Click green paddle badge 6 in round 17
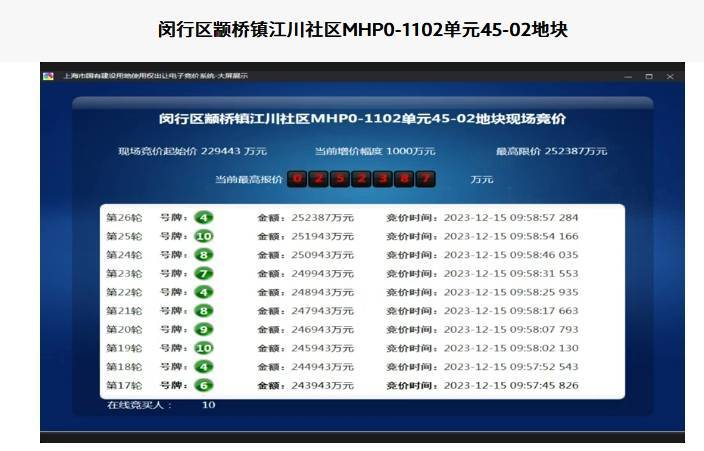 [203, 385]
